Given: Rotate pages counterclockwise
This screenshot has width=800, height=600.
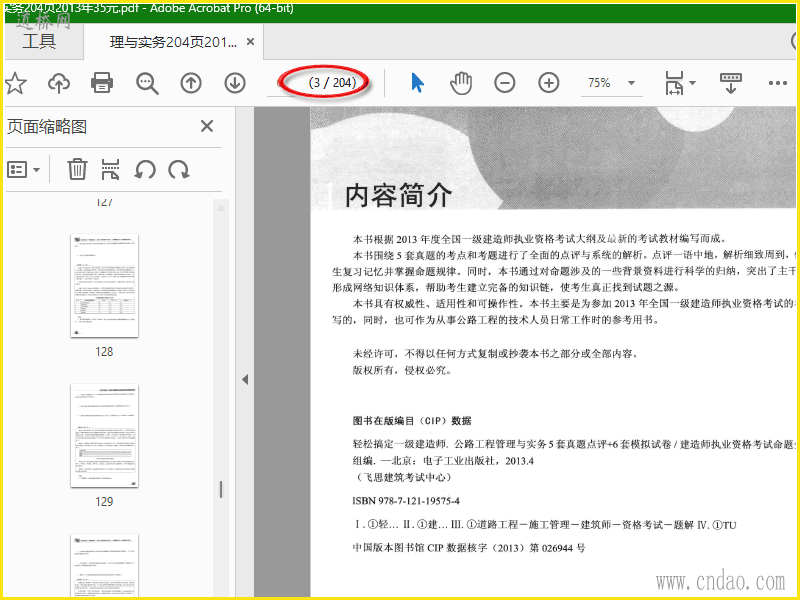Looking at the screenshot, I should [145, 169].
